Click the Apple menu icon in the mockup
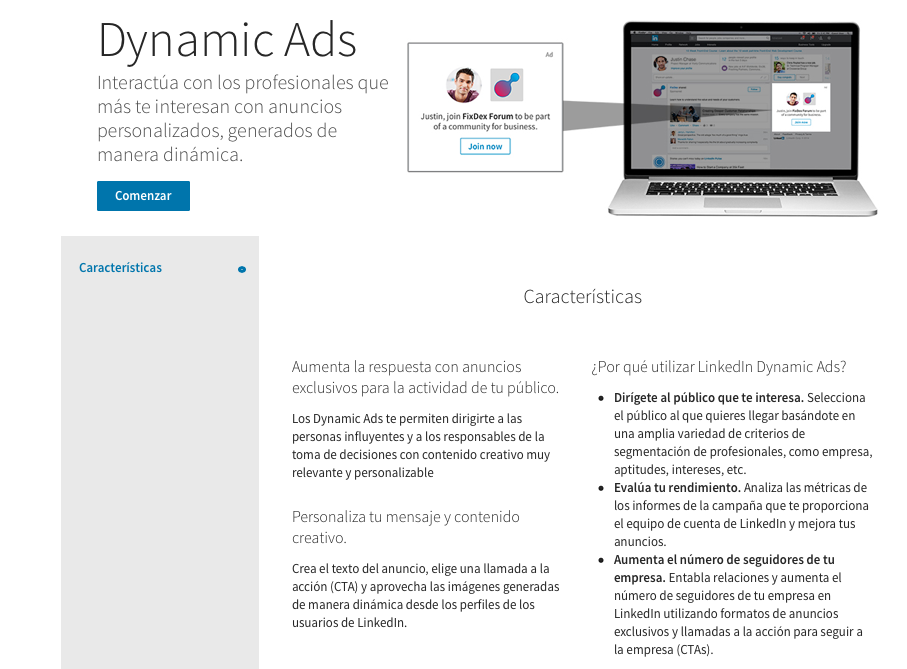Image resolution: width=907 pixels, height=669 pixels. click(632, 32)
